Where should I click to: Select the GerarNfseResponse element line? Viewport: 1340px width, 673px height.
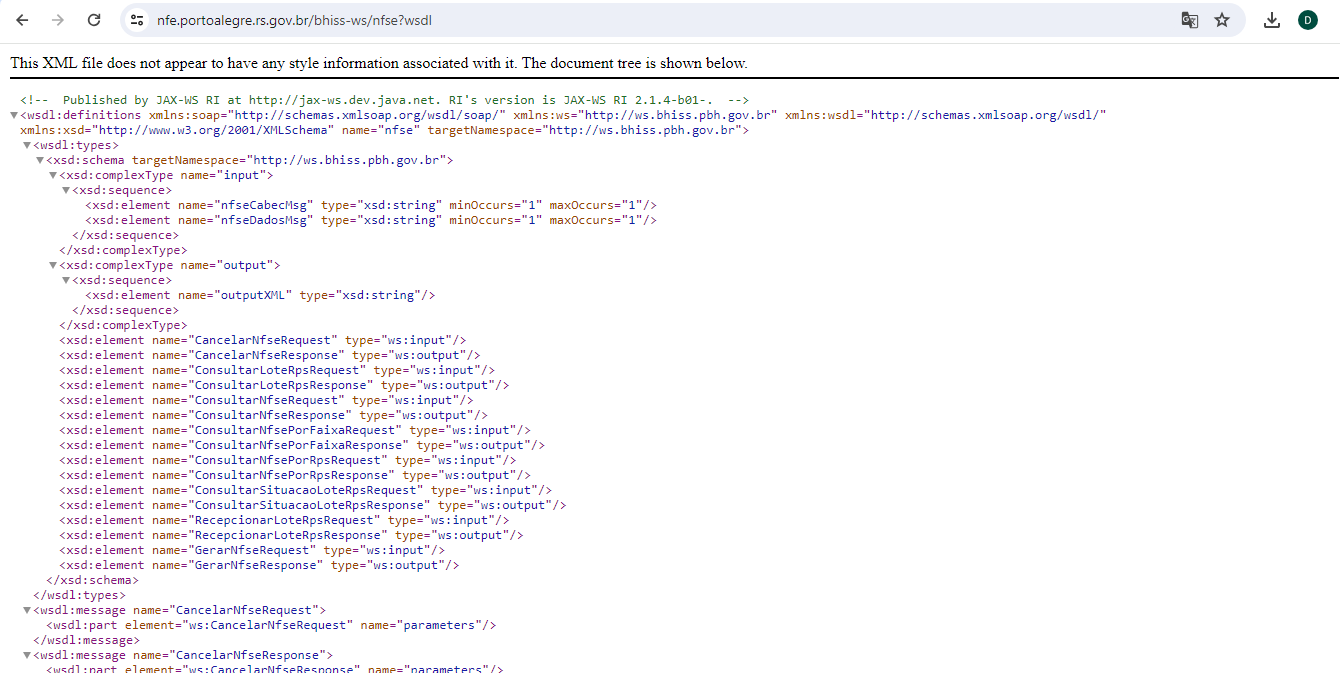[259, 565]
